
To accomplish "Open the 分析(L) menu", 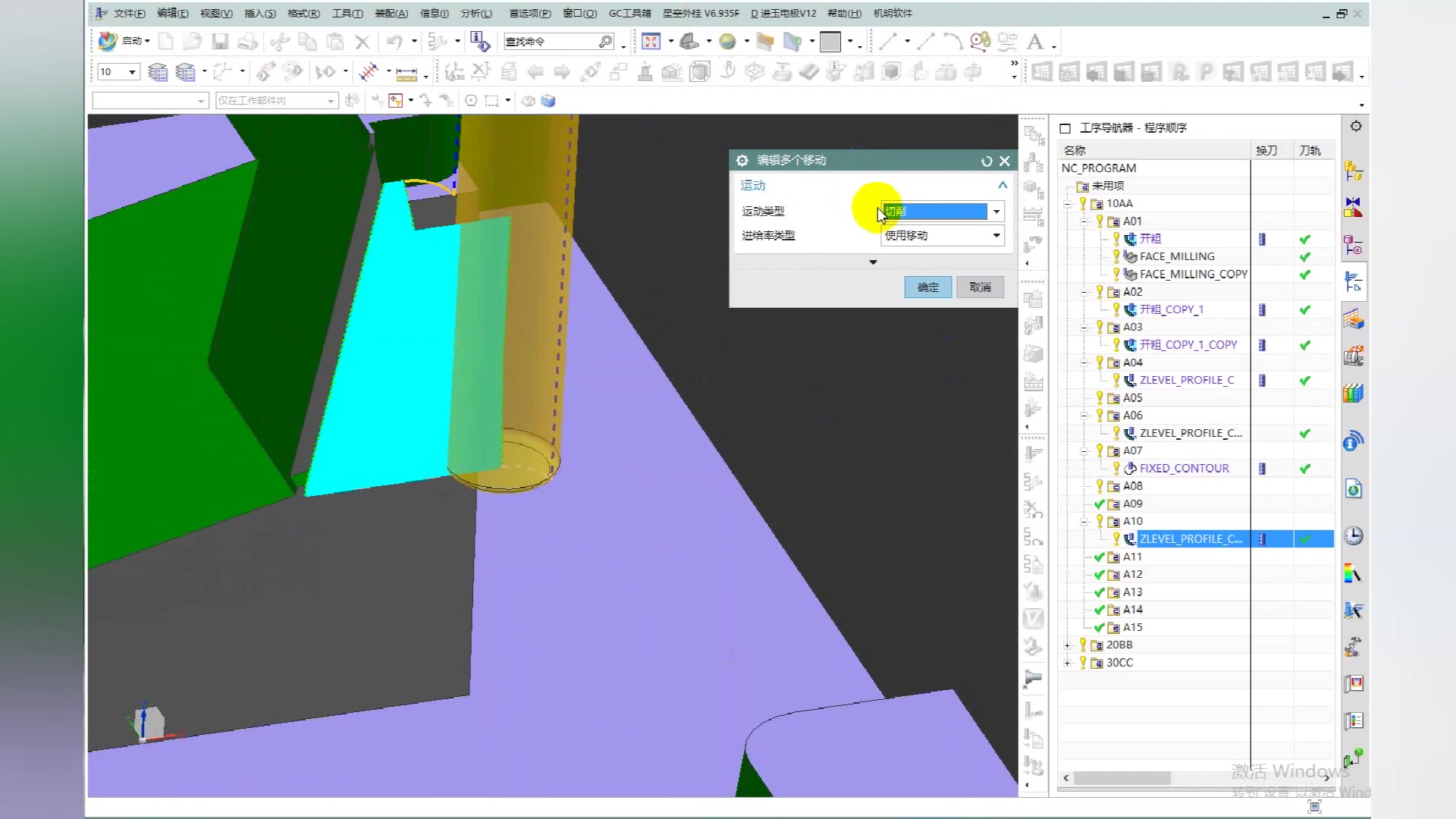I will click(476, 14).
